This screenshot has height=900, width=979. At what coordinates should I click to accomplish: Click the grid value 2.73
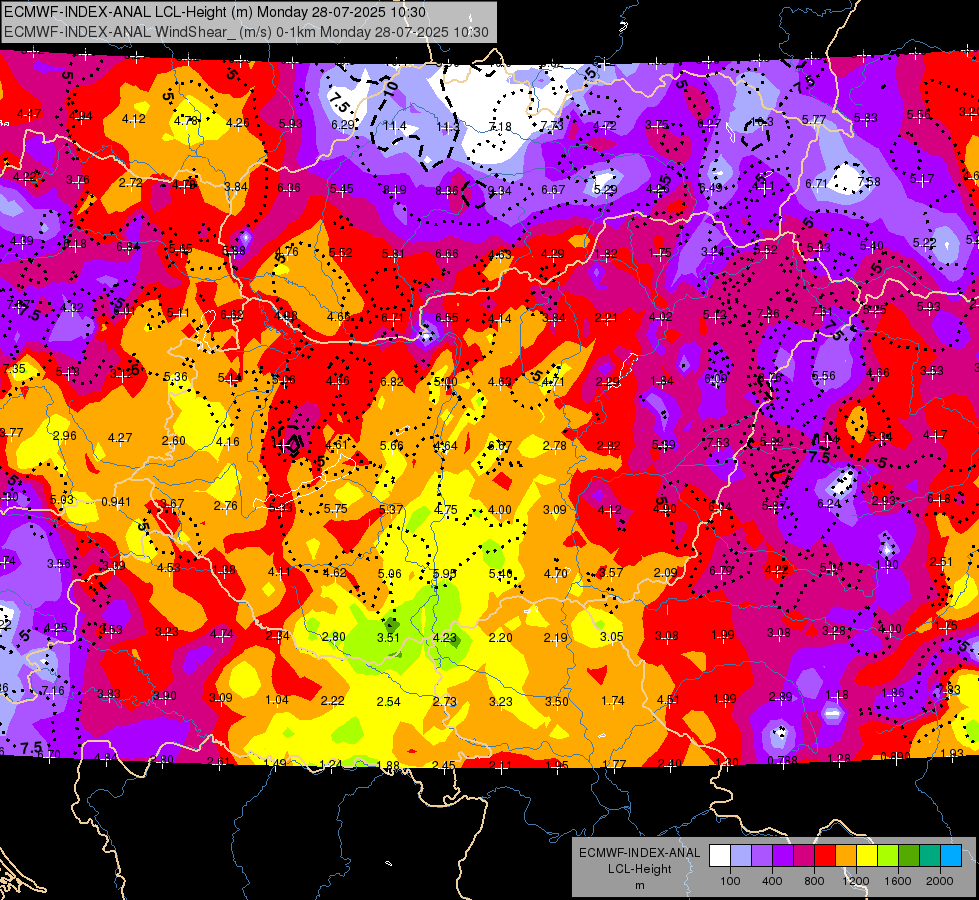pyautogui.click(x=445, y=701)
